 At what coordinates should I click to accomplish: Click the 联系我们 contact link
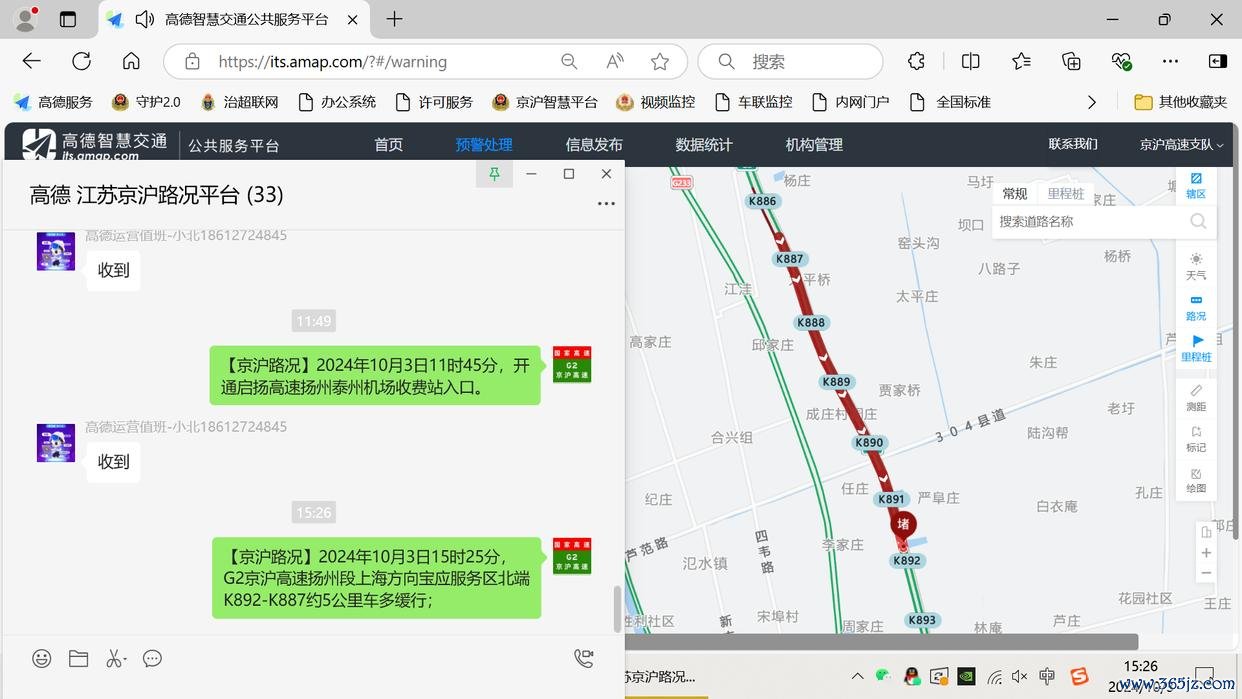tap(1073, 144)
